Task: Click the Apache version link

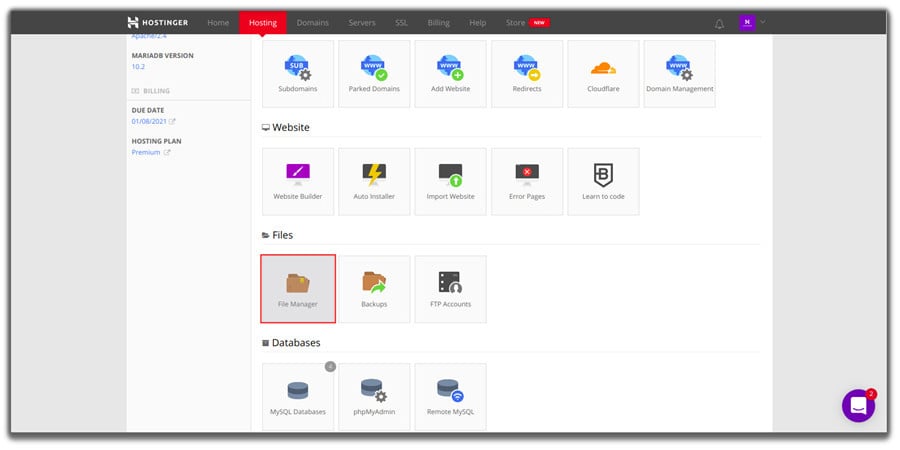Action: pos(148,36)
